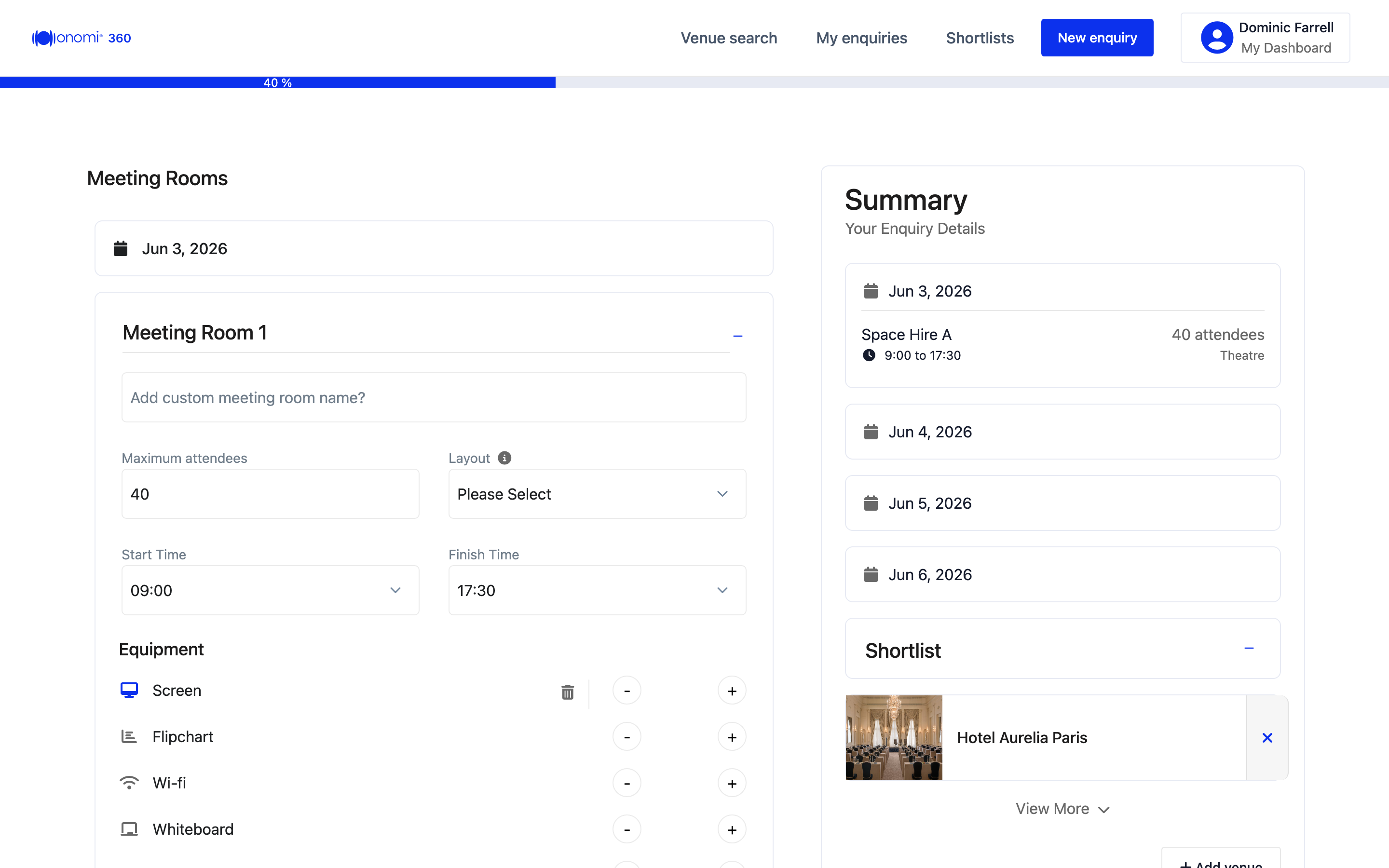
Task: Open Dominic Farrell My Dashboard menu
Action: point(1265,38)
